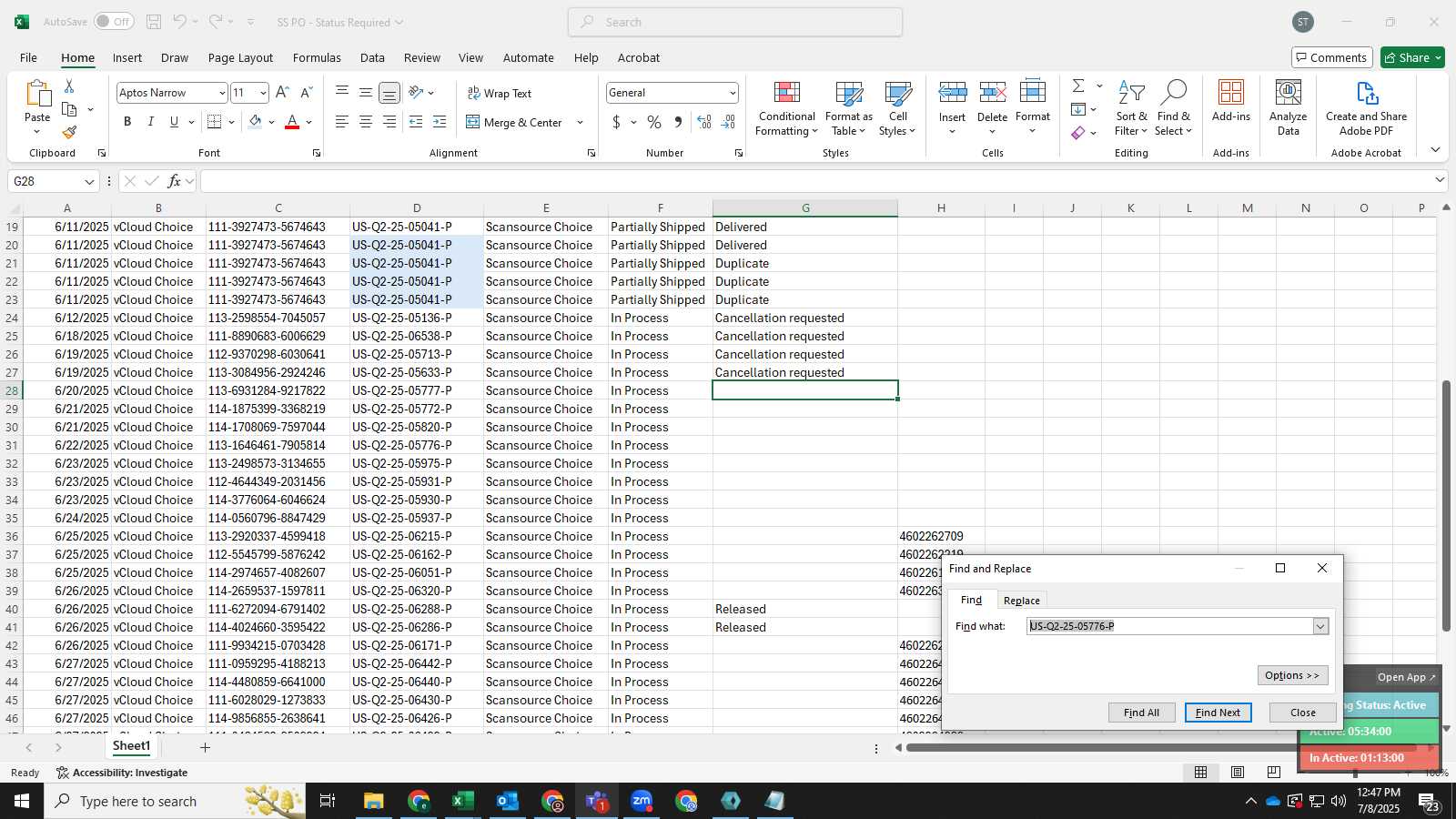Open Conditional Formatting menu

786,108
